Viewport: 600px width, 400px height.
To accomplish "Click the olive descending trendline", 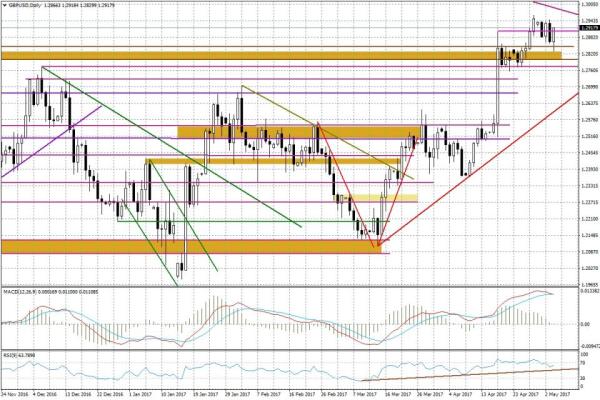I will click(x=320, y=130).
